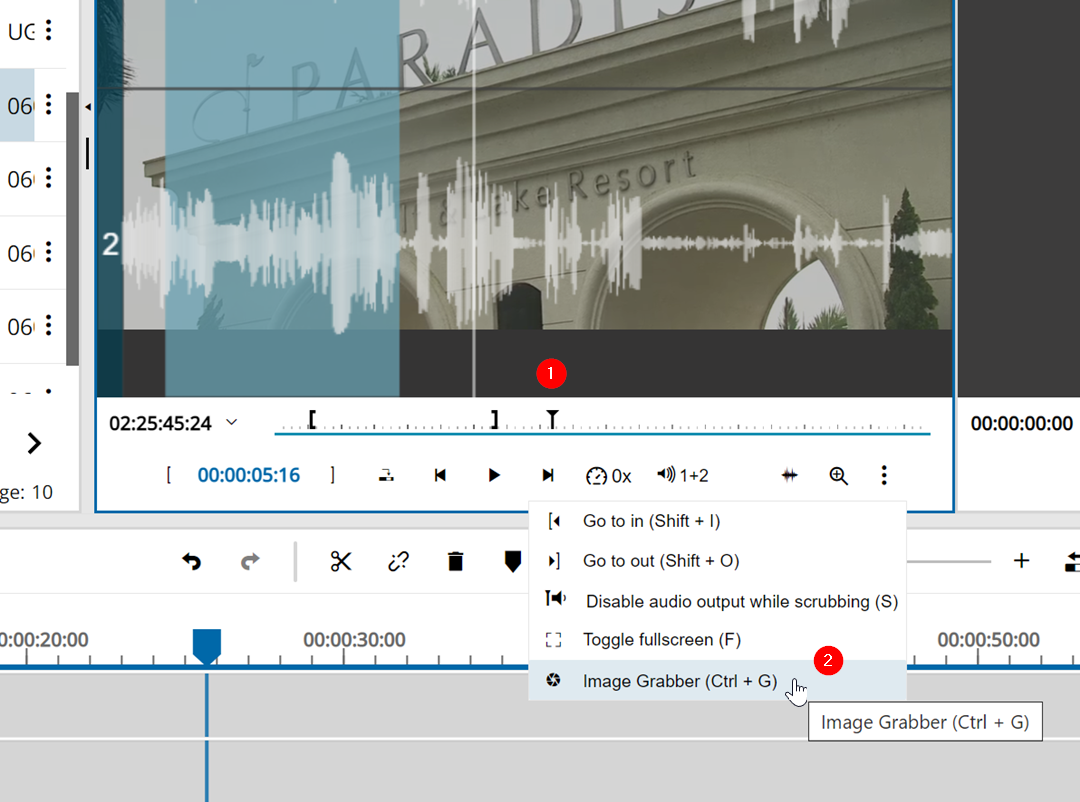1080x802 pixels.
Task: Choose Image Grabber from the menu
Action: coord(679,681)
